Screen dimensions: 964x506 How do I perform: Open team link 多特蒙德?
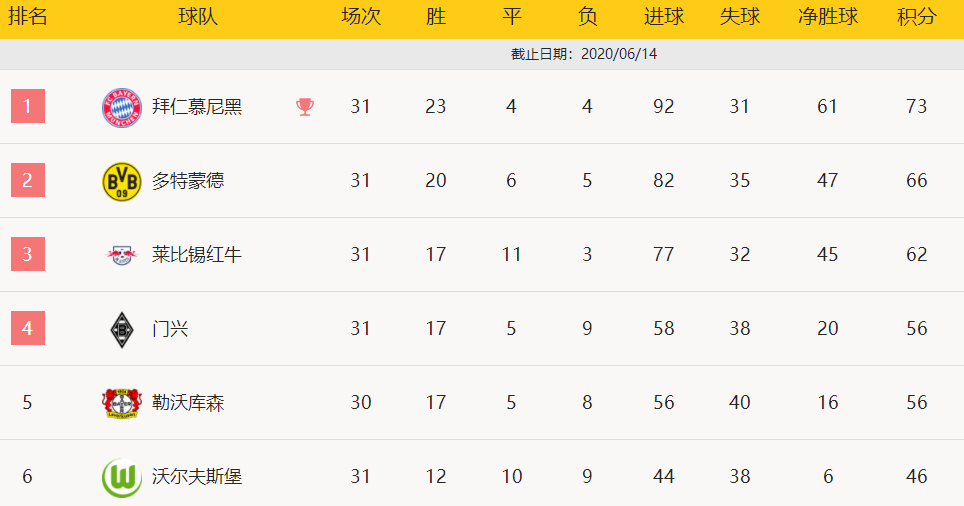click(x=188, y=181)
